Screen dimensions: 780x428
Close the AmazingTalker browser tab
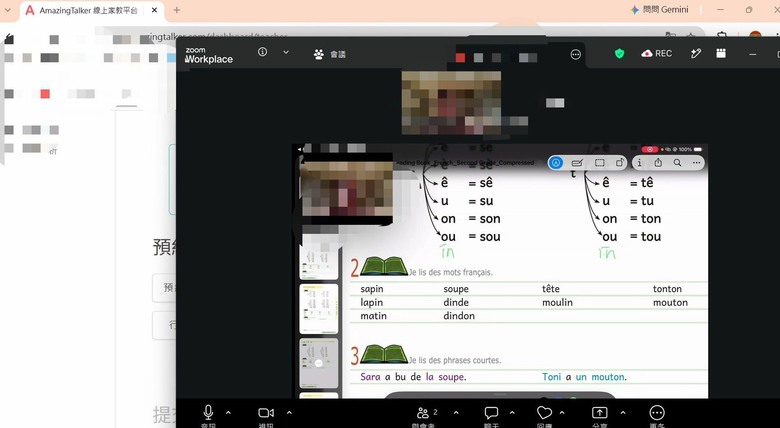(154, 10)
